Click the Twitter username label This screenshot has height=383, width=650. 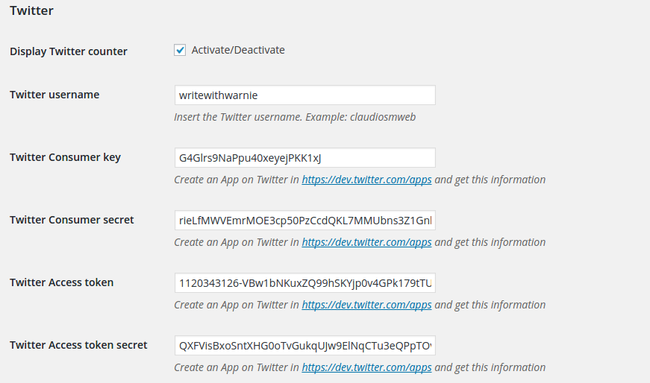(54, 95)
